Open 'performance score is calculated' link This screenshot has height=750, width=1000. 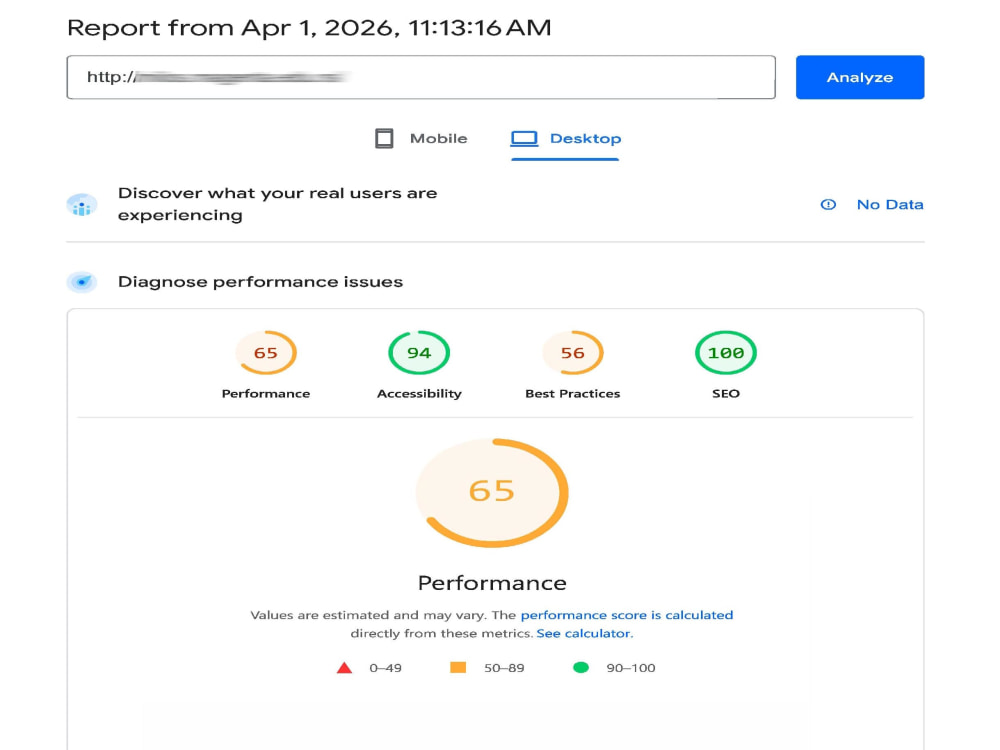[627, 615]
